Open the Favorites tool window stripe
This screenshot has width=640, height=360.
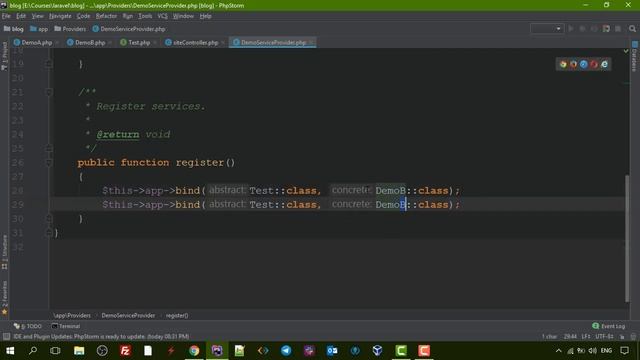tap(4, 298)
